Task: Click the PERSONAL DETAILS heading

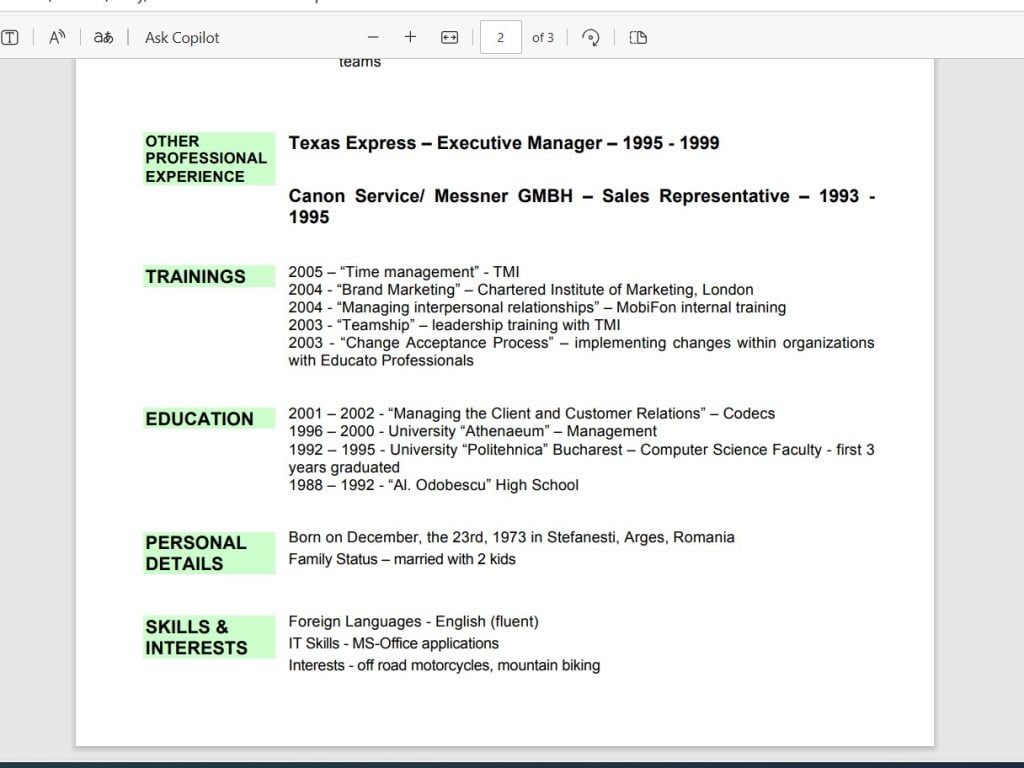Action: 196,553
